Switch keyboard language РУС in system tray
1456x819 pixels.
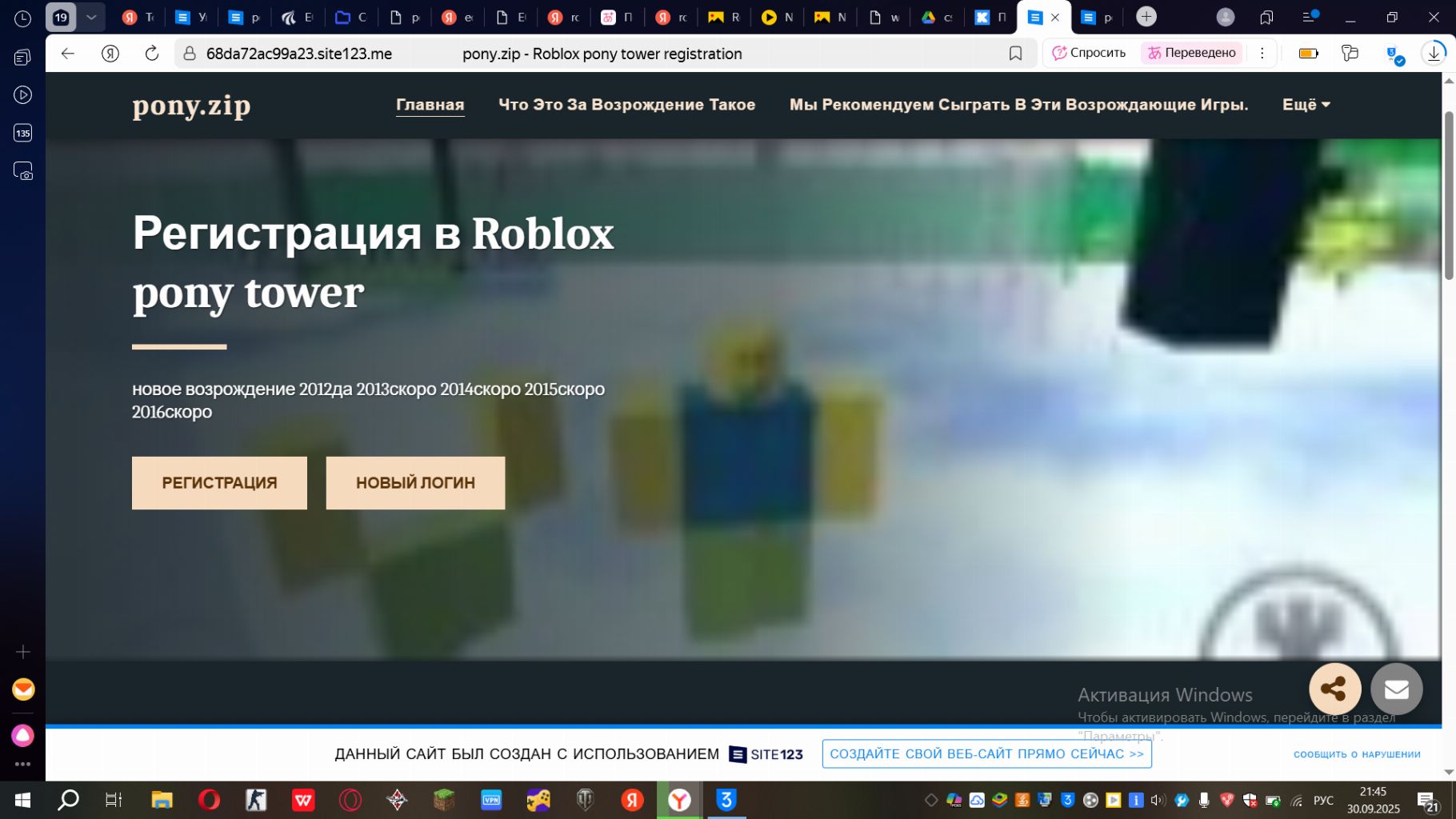(x=1323, y=801)
